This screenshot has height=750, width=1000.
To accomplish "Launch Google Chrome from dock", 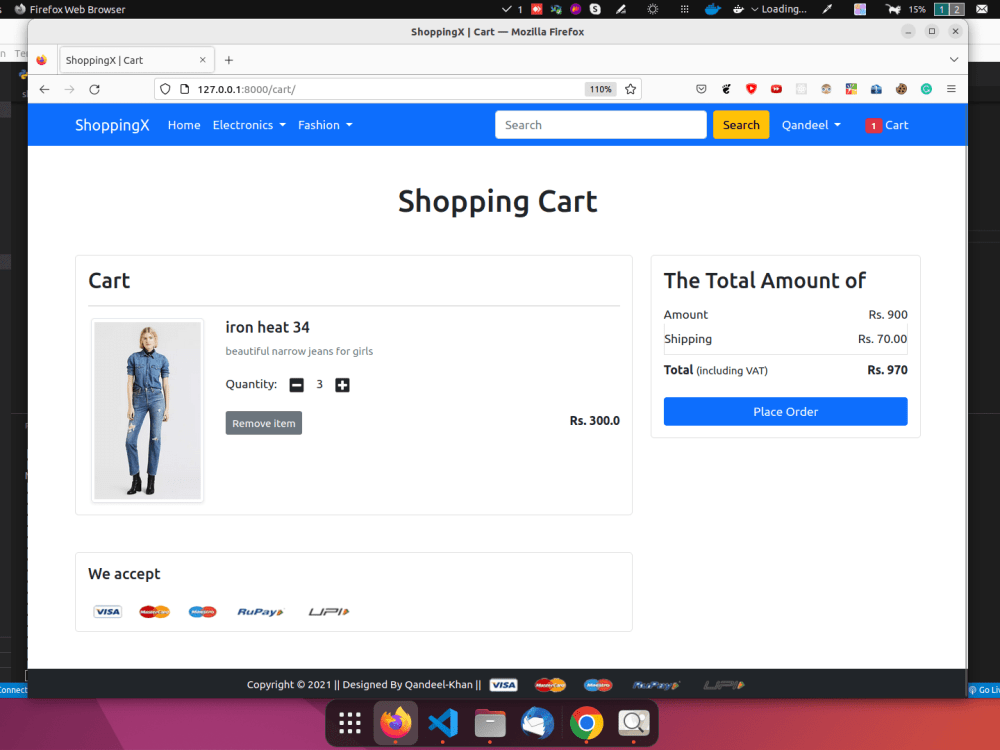I will click(586, 723).
